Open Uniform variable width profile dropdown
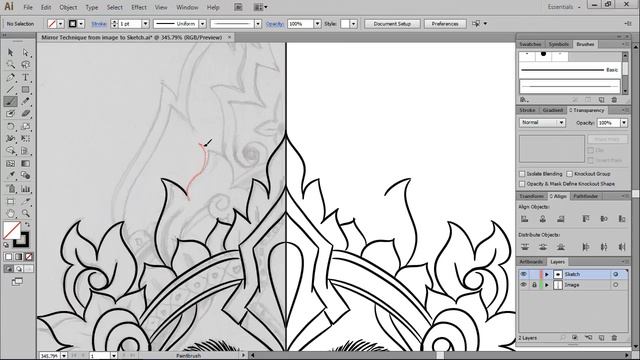This screenshot has height=360, width=640. (202, 24)
